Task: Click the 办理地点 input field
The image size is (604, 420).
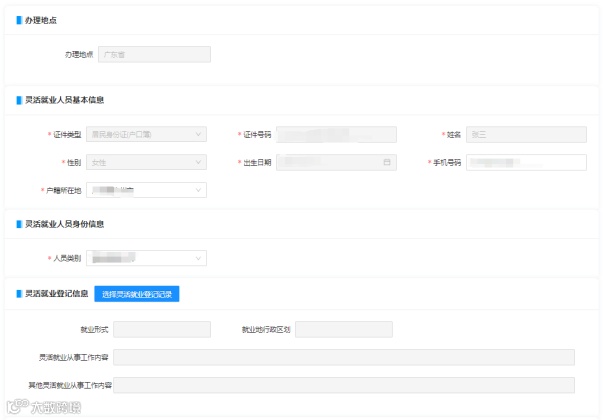Action: pos(154,54)
